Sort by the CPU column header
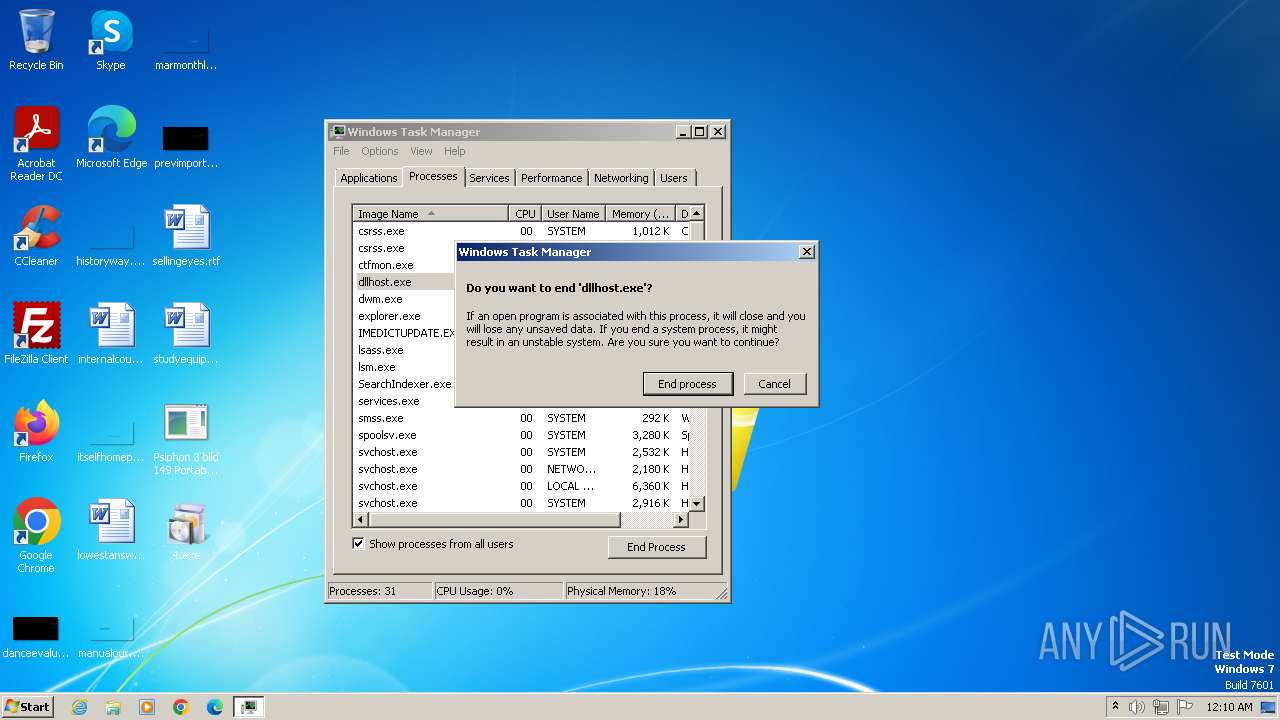This screenshot has width=1280, height=720. click(x=525, y=214)
